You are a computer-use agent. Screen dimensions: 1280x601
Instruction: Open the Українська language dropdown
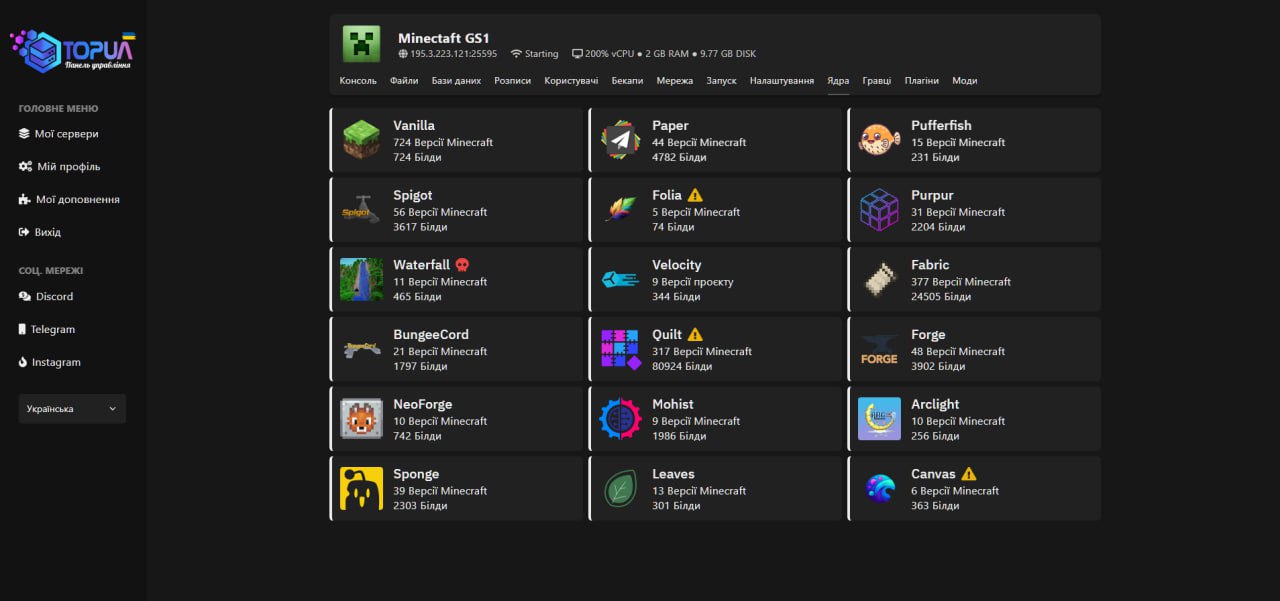pyautogui.click(x=72, y=408)
